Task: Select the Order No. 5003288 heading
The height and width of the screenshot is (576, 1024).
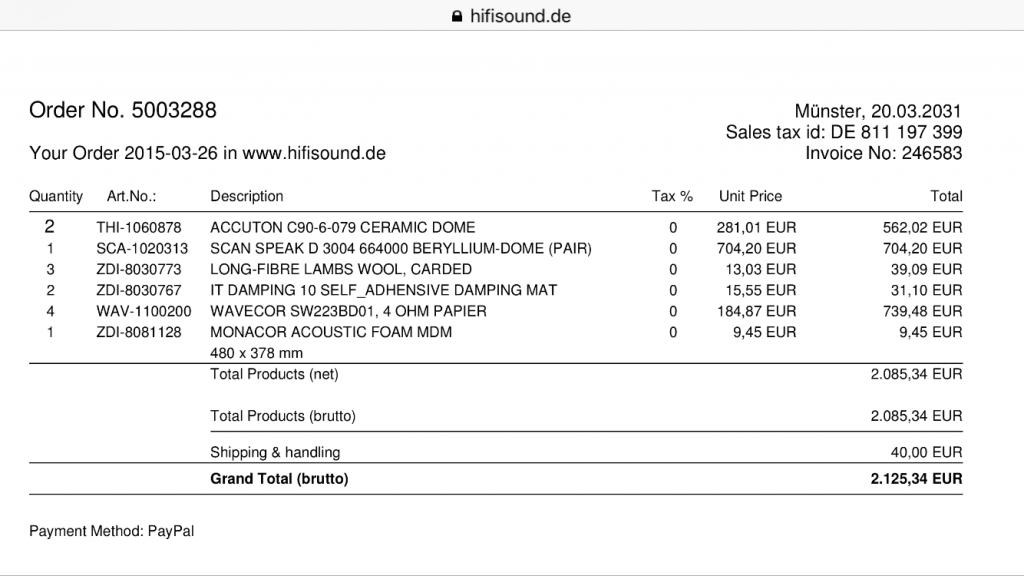Action: 123,110
